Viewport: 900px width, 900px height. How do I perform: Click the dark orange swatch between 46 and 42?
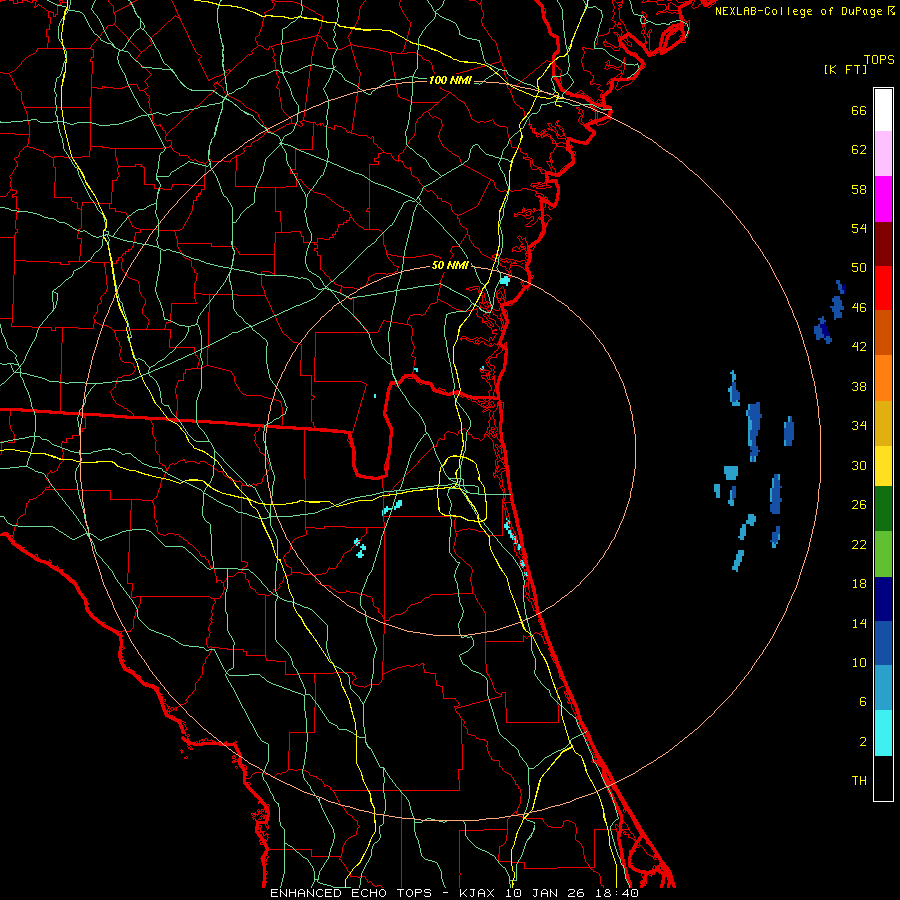[x=883, y=332]
